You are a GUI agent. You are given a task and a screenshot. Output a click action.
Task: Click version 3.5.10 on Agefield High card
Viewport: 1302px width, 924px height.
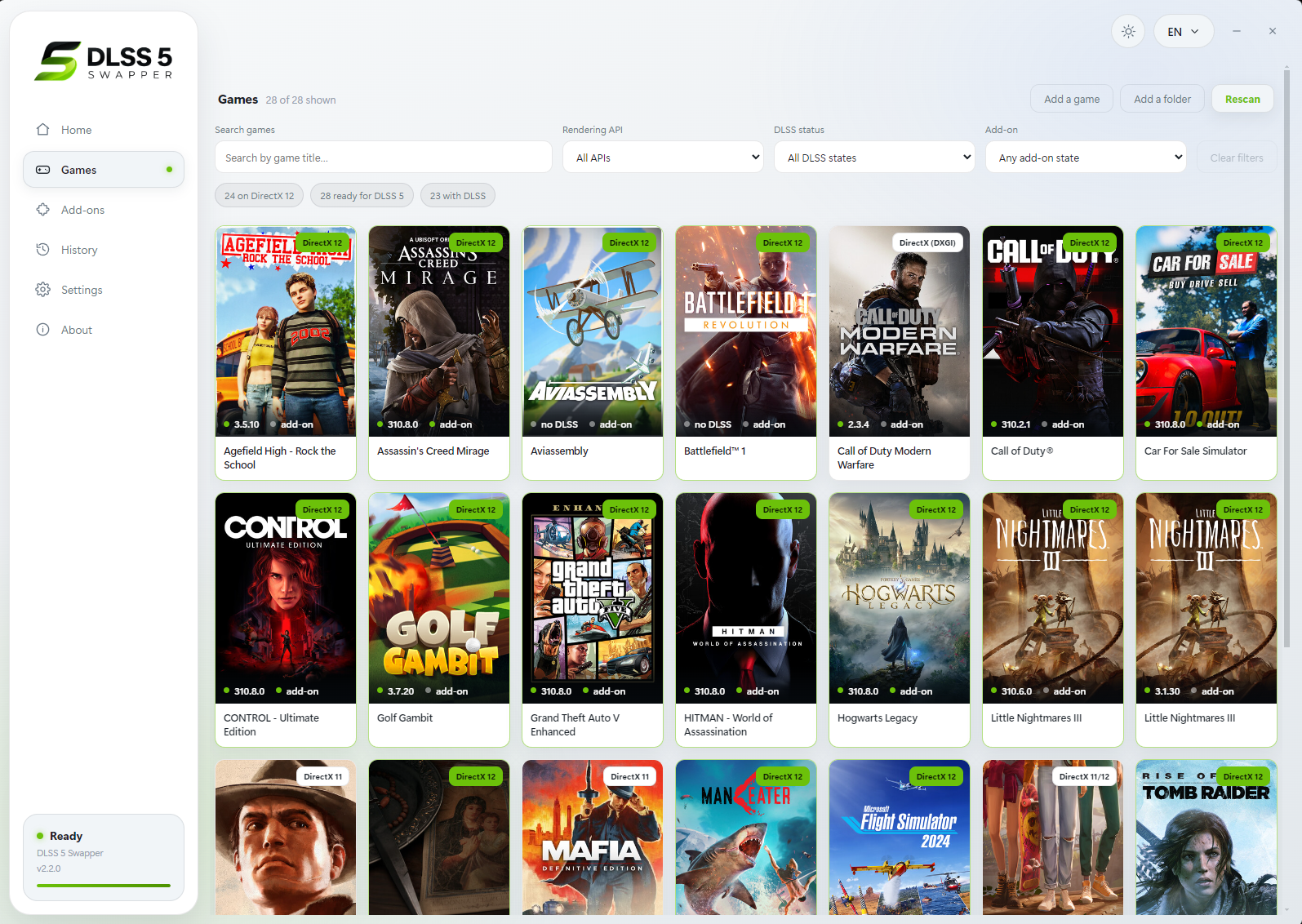click(x=247, y=424)
